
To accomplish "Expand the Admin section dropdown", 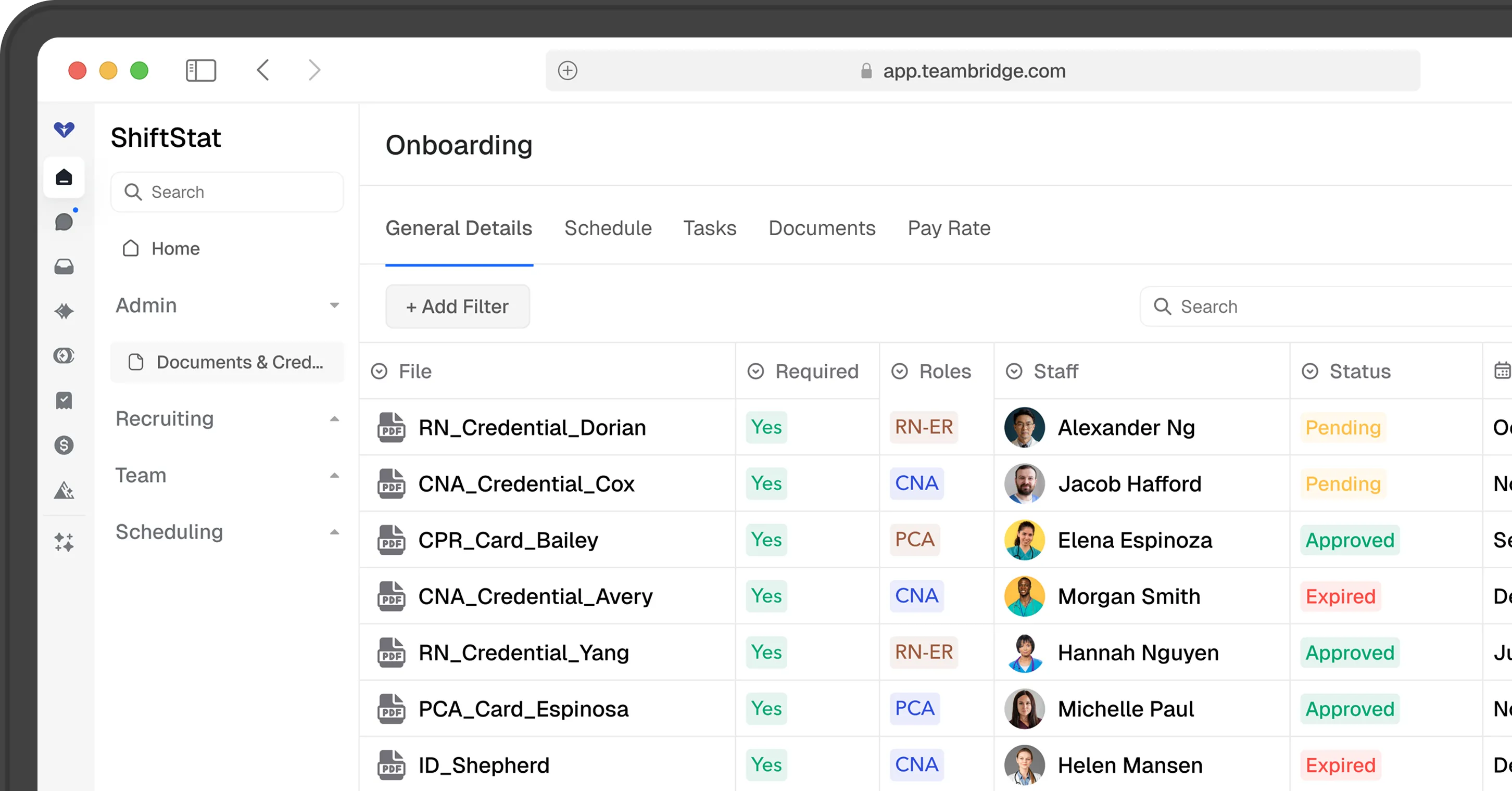I will click(x=334, y=305).
